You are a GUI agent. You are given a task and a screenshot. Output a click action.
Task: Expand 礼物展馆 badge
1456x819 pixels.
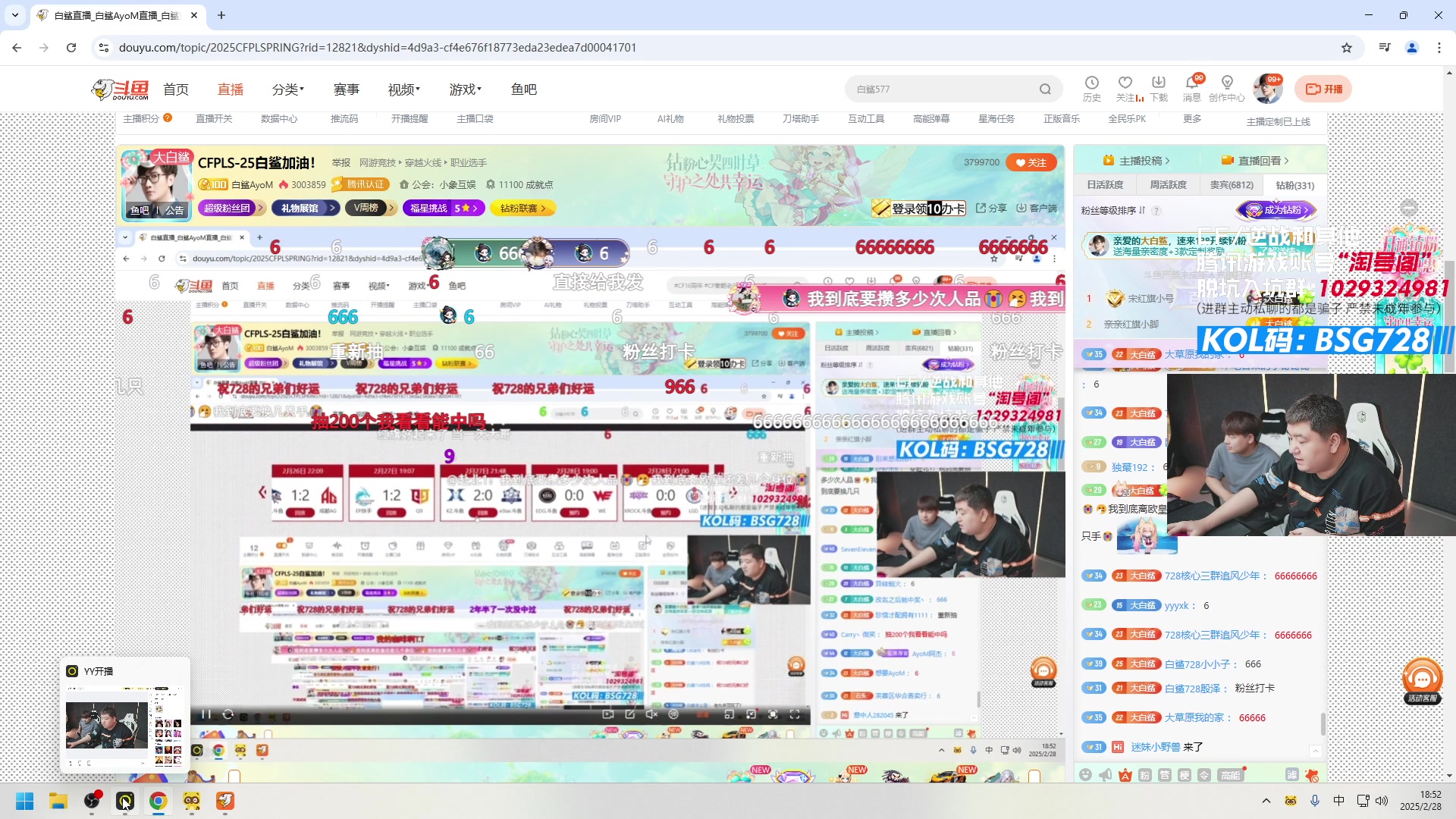tap(306, 208)
